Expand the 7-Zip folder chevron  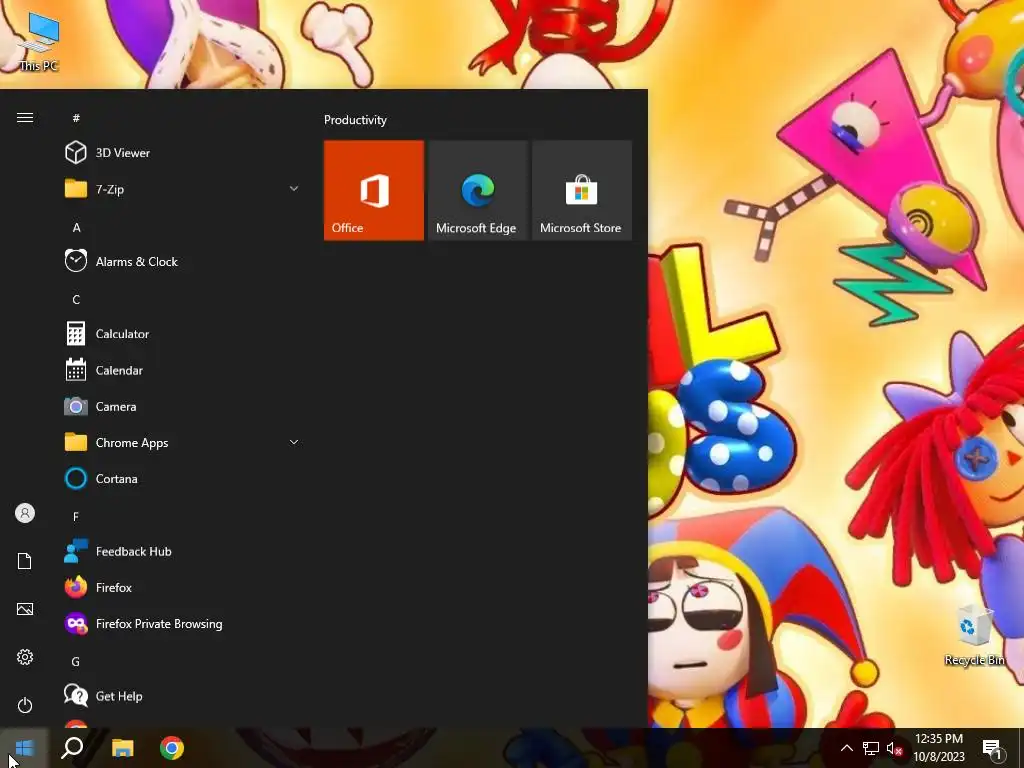[x=294, y=189]
